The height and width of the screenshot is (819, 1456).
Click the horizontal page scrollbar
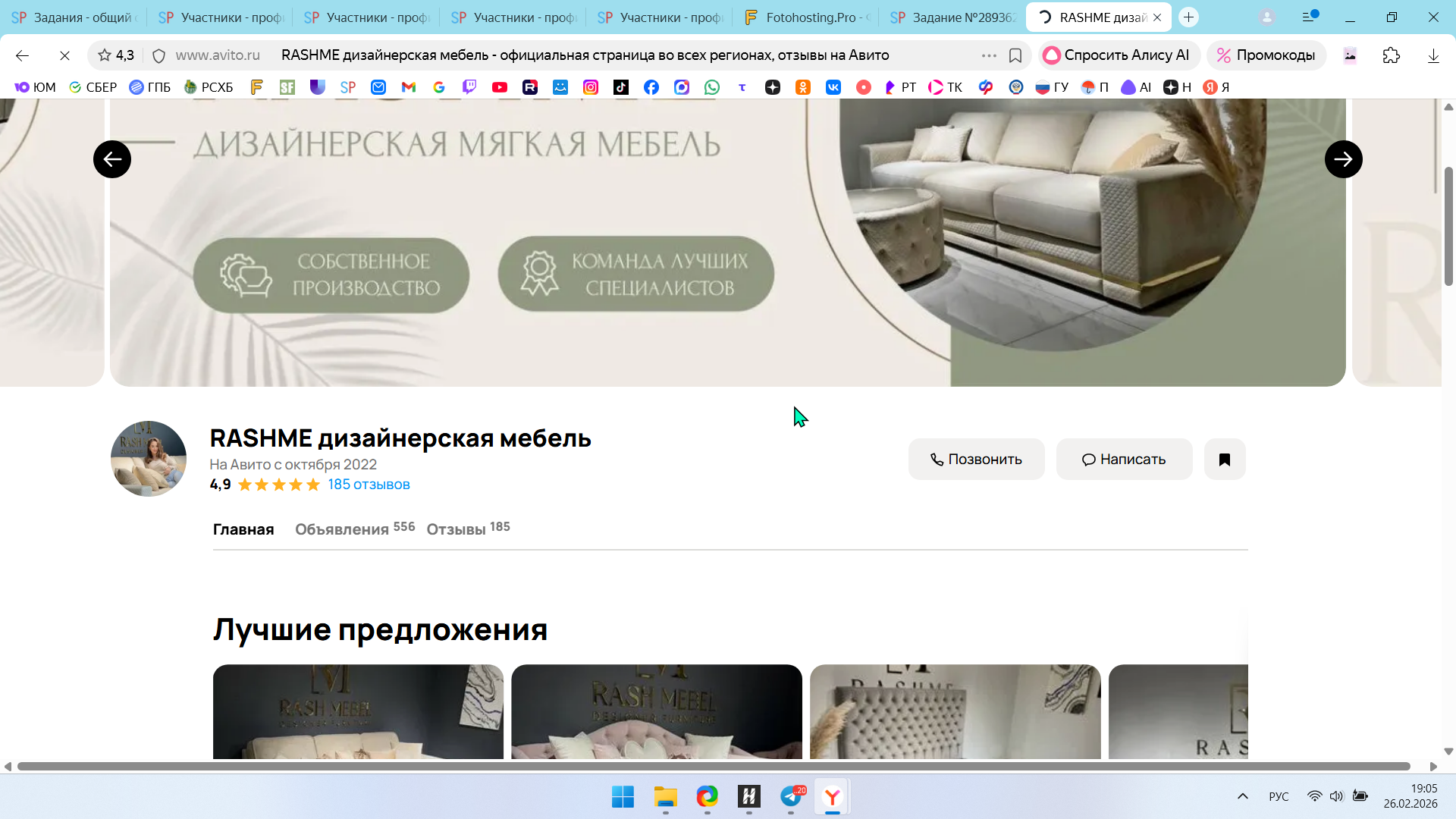click(x=713, y=766)
